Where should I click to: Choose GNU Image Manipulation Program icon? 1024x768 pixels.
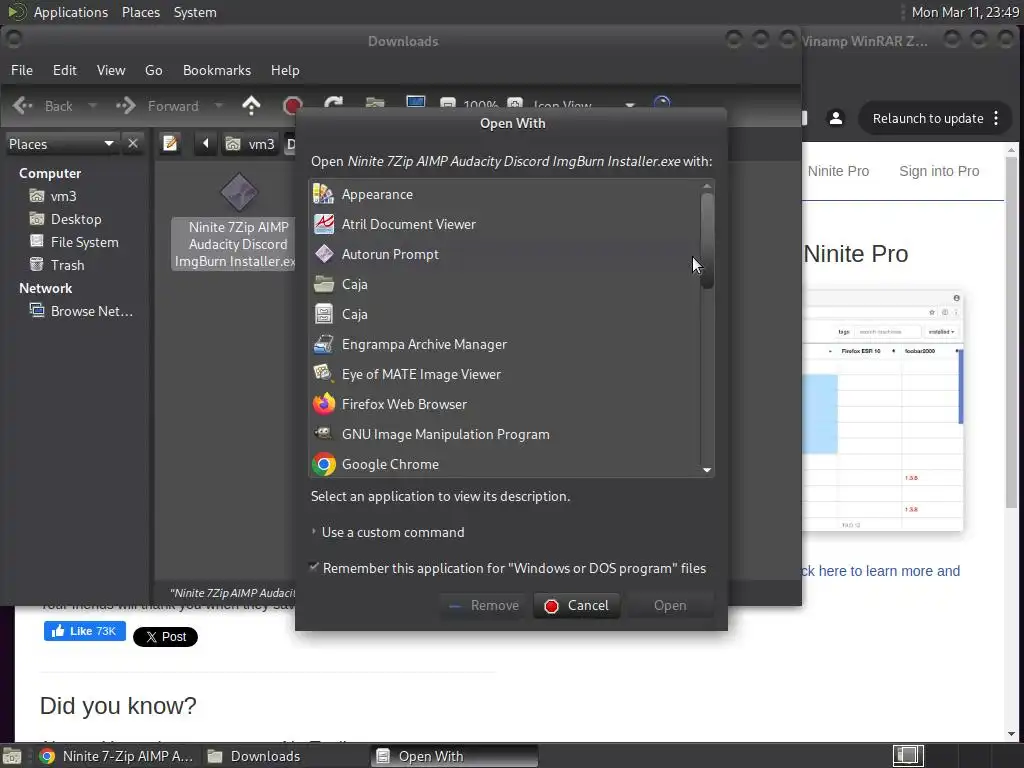(324, 434)
